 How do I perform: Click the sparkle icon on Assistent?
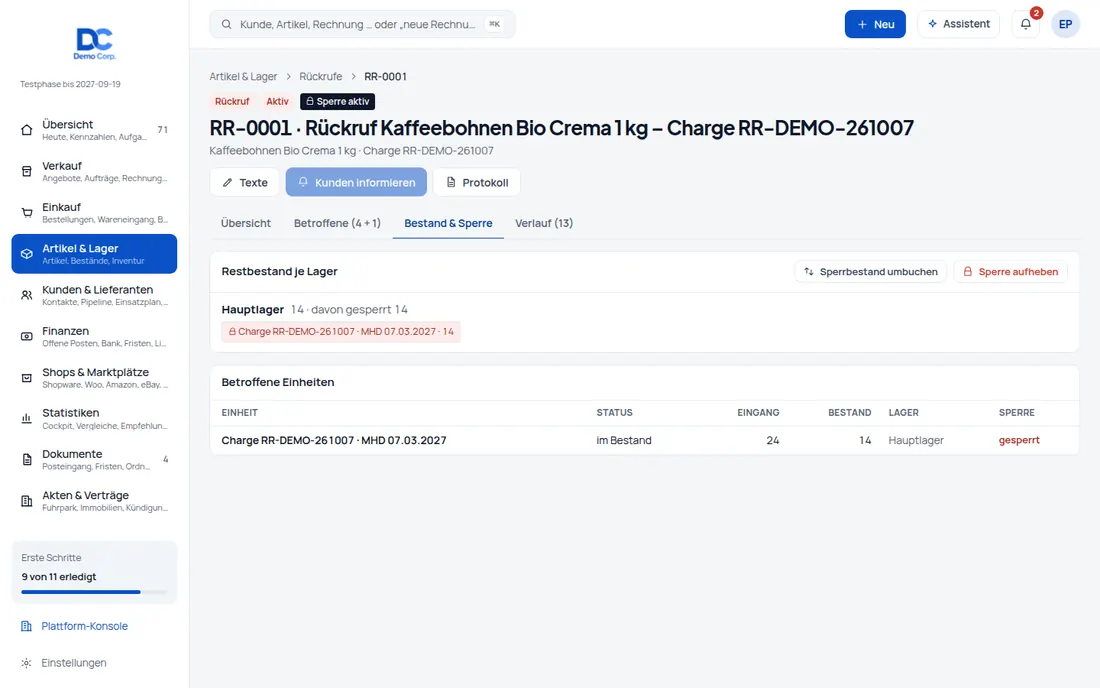[932, 24]
